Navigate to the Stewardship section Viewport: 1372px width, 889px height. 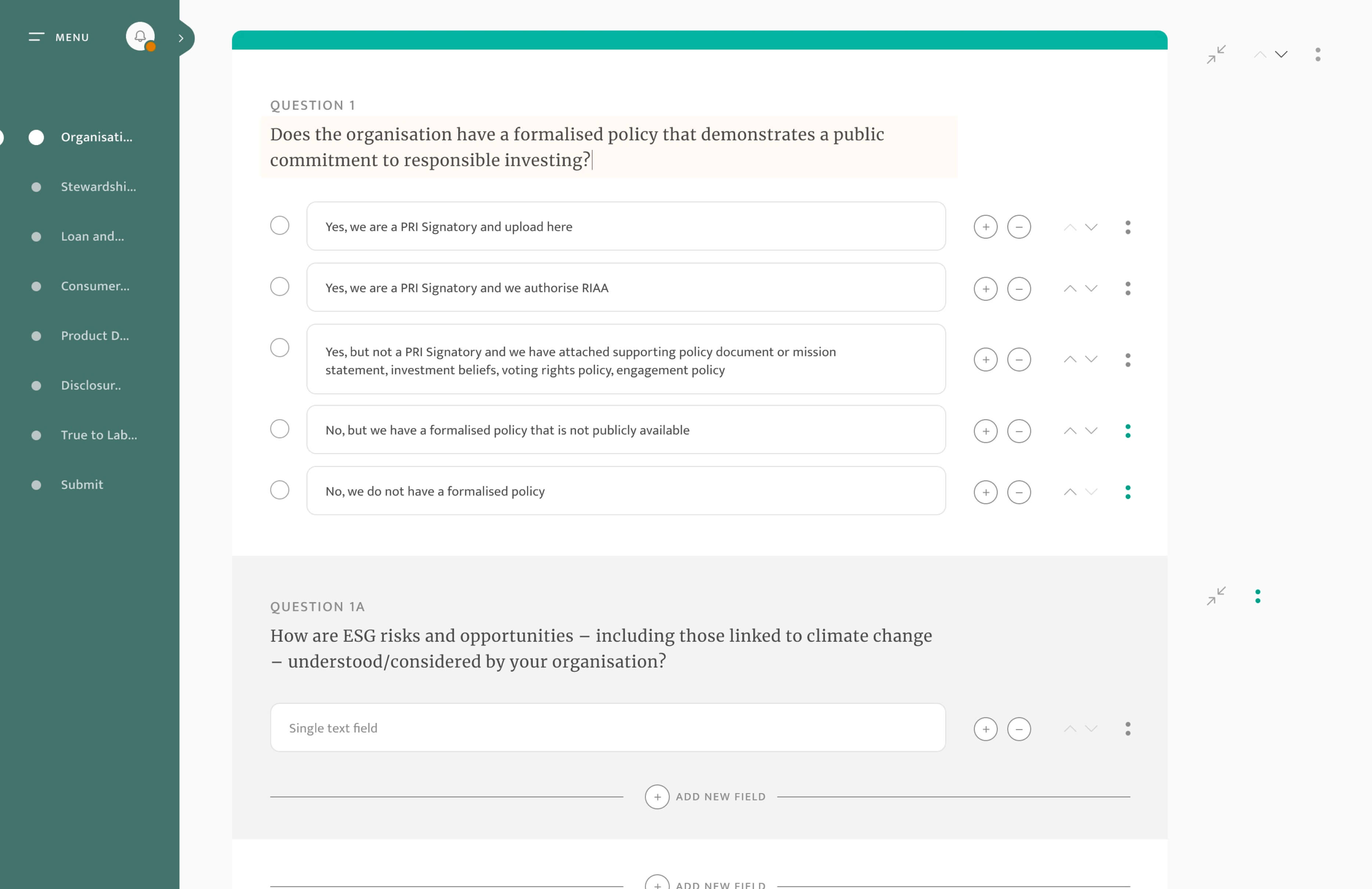98,186
